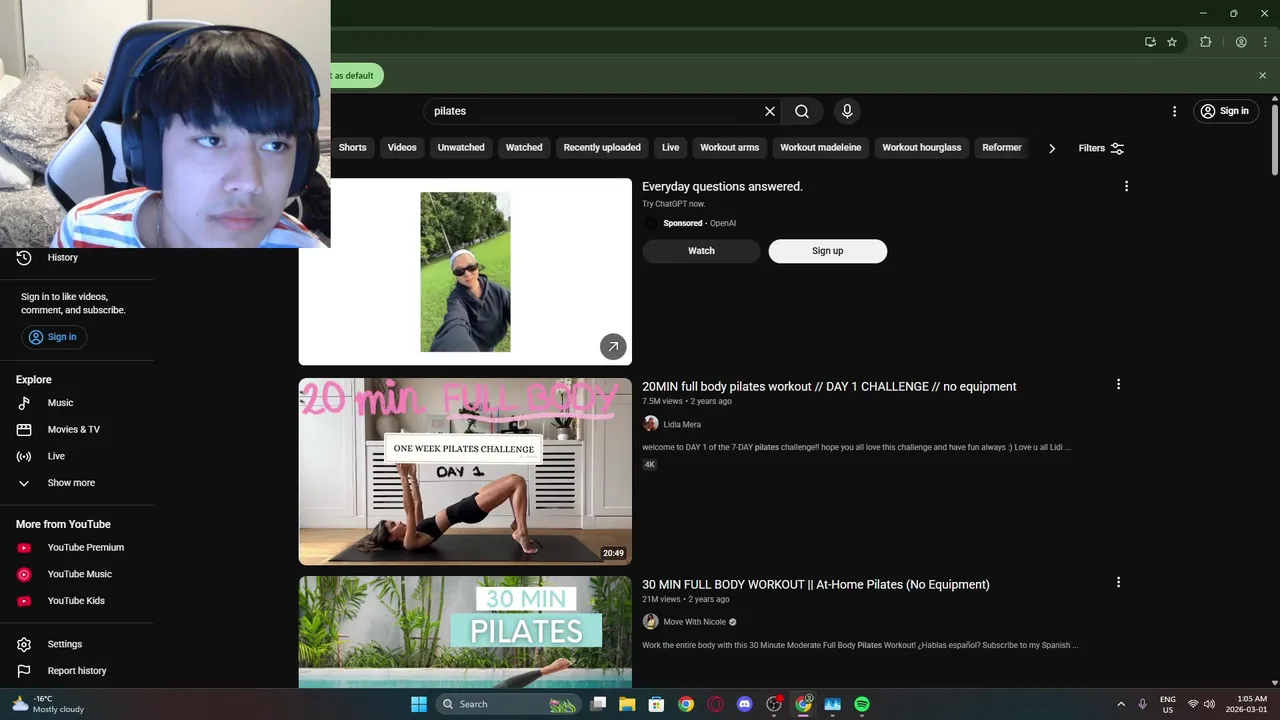Click install/cast icon in address bar
The height and width of the screenshot is (720, 1280).
tap(1150, 42)
